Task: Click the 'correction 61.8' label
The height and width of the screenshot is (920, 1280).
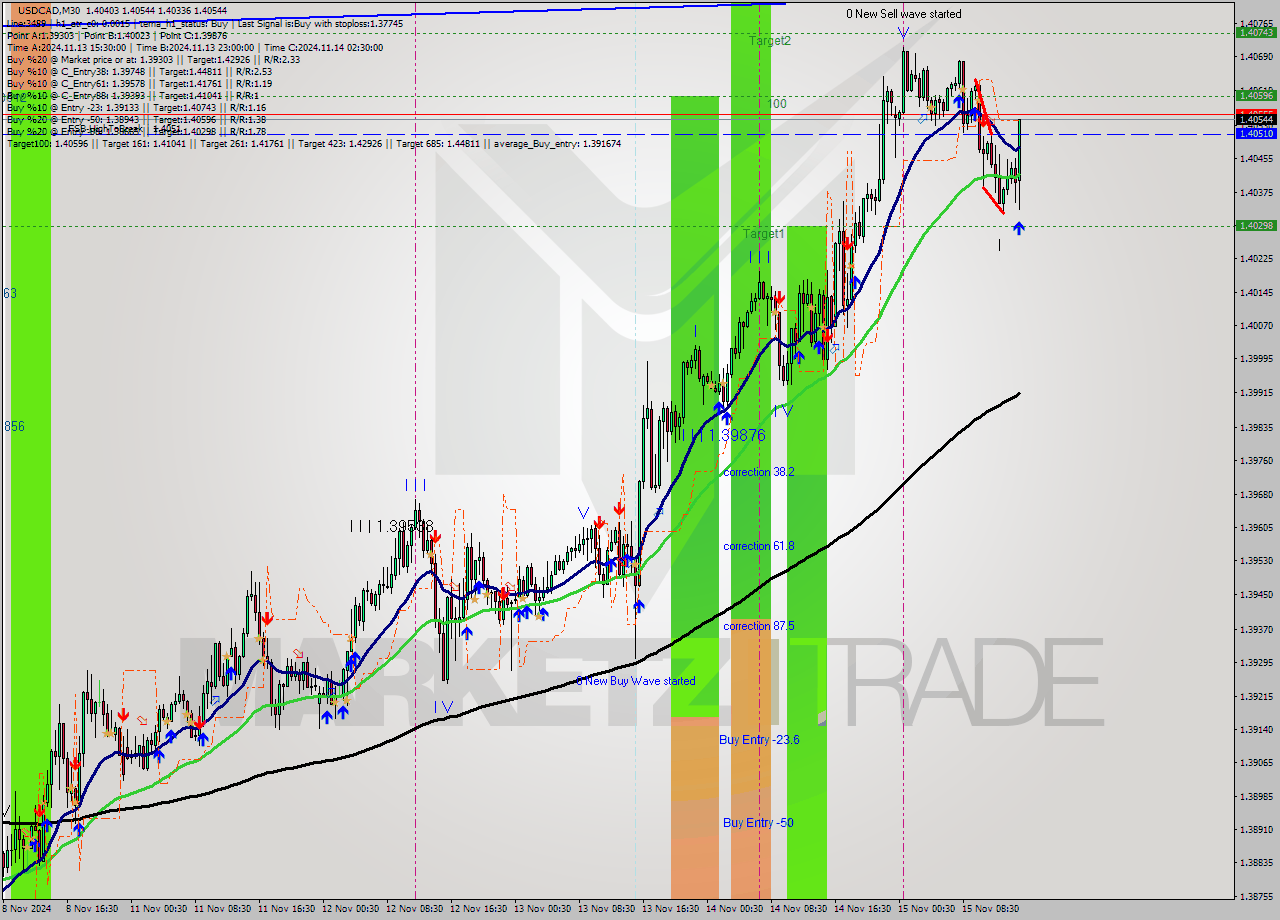Action: tap(759, 546)
